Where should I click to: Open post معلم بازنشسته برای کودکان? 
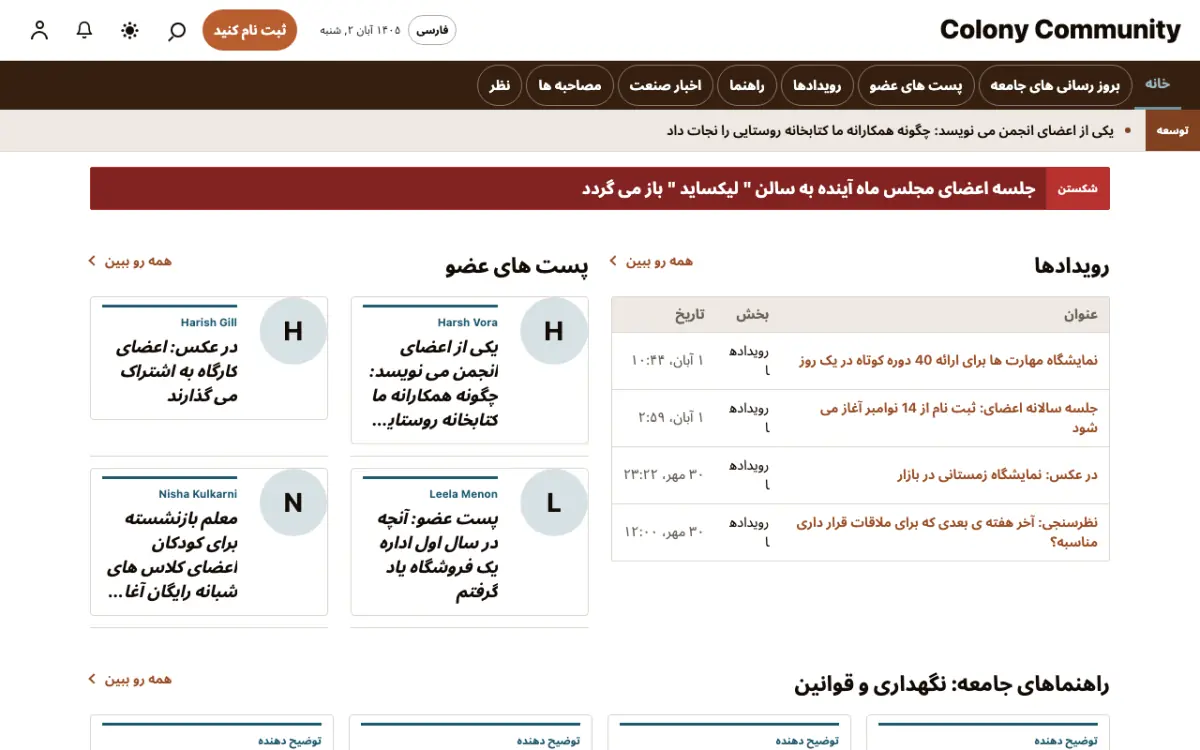pos(172,556)
